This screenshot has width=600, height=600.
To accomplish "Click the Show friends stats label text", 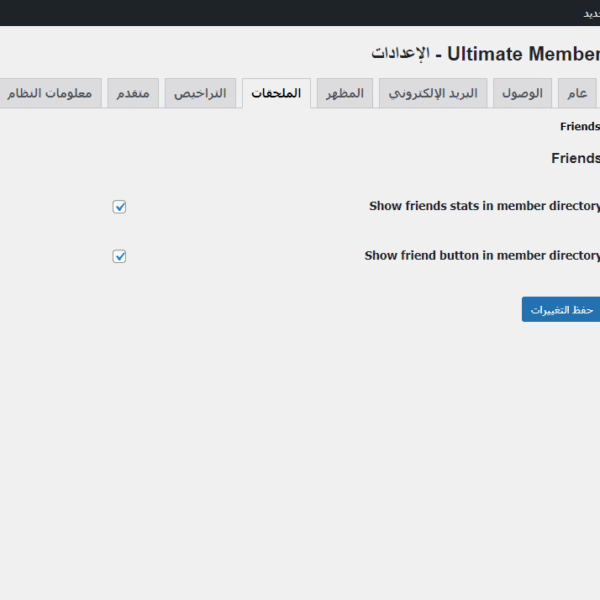I will click(484, 206).
